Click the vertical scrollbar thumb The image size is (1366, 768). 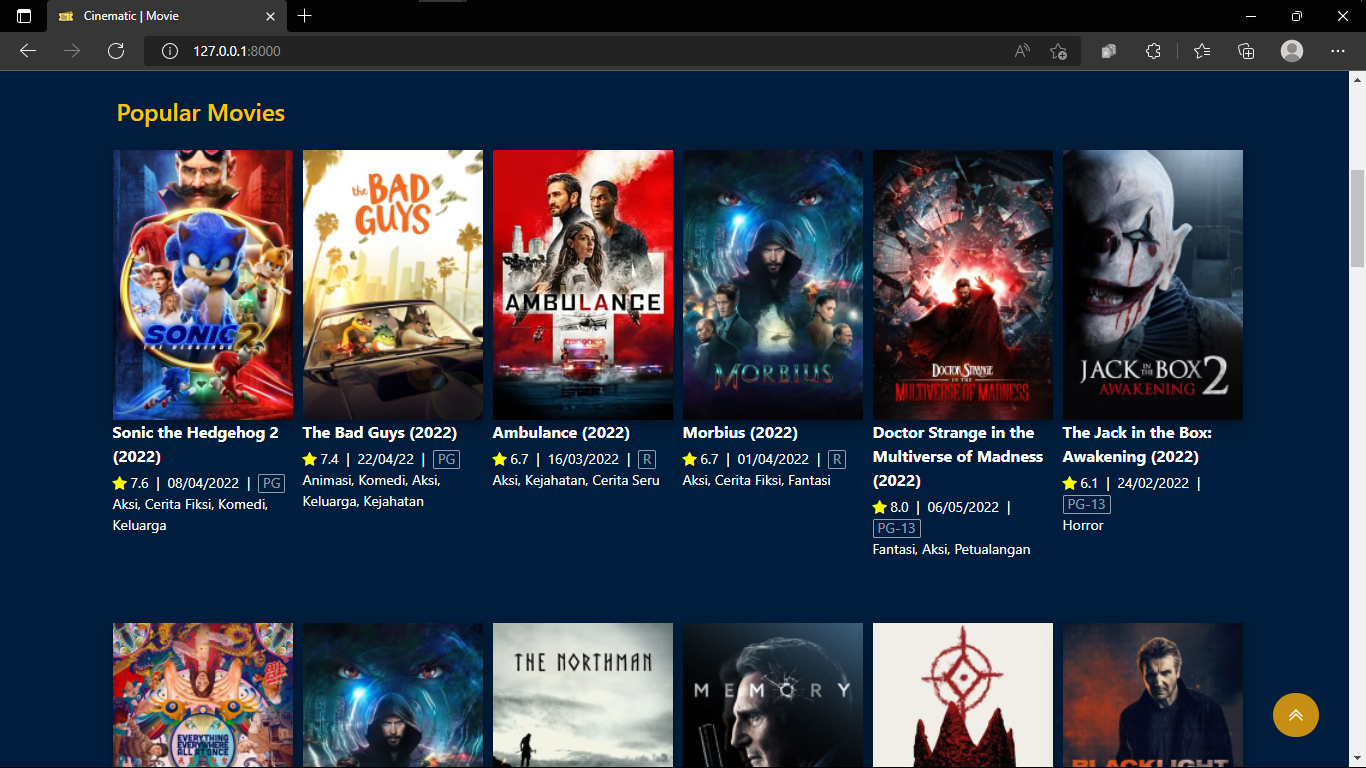coord(1357,218)
